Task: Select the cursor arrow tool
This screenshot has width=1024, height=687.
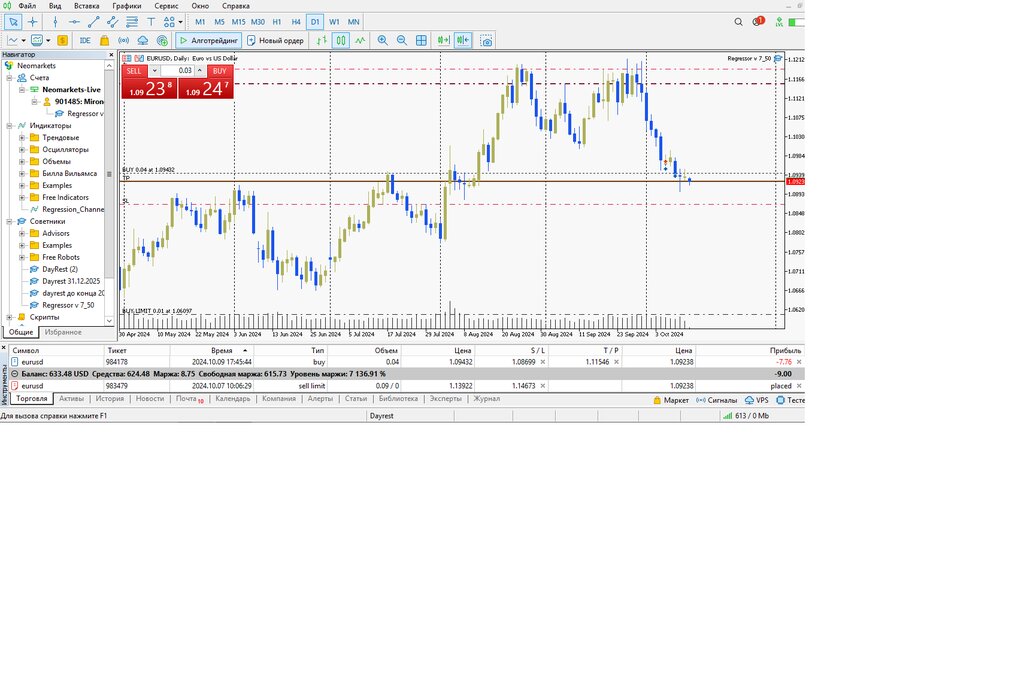Action: pos(12,22)
